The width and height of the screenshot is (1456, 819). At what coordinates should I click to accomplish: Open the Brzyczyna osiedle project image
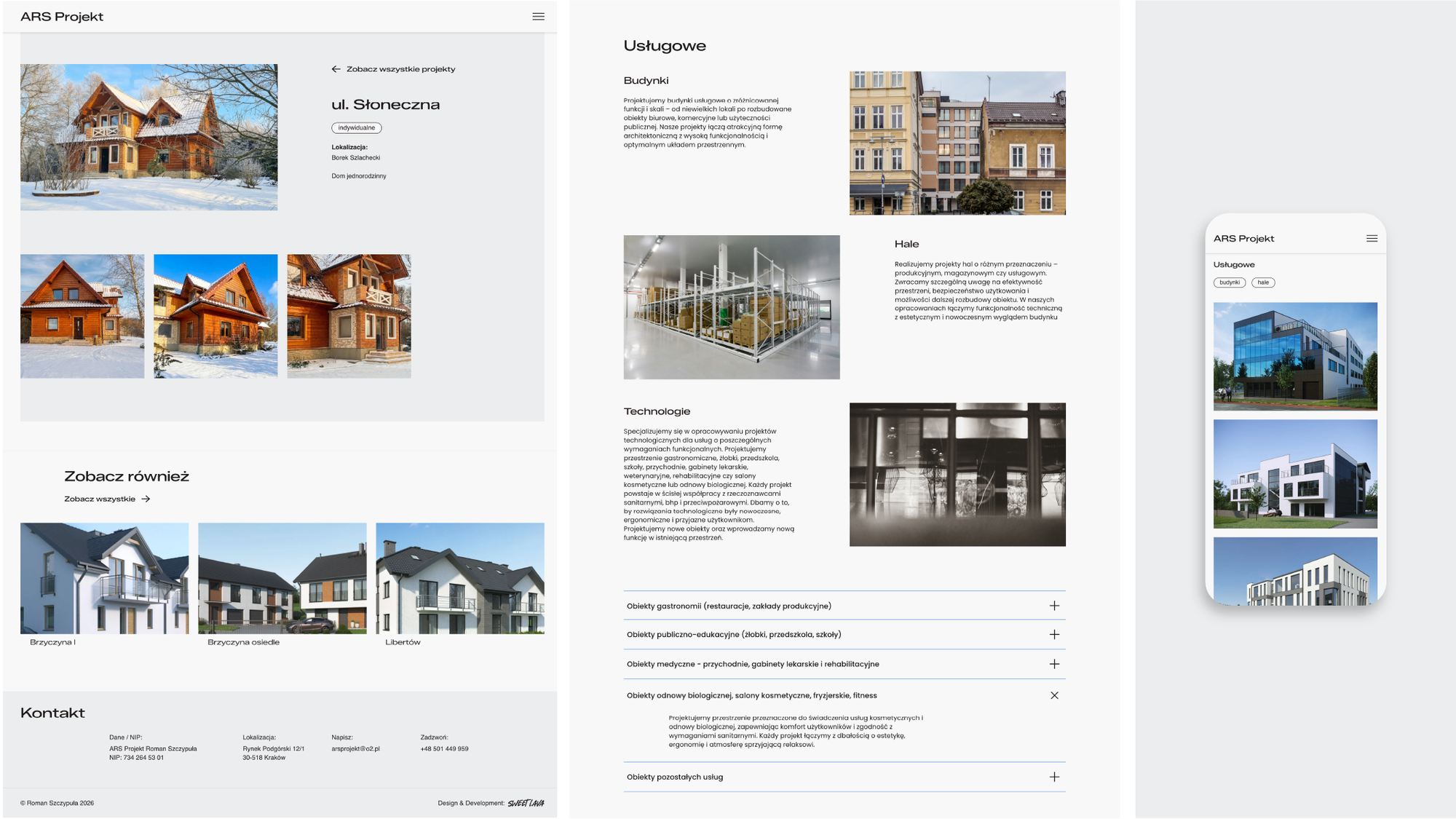pos(282,578)
